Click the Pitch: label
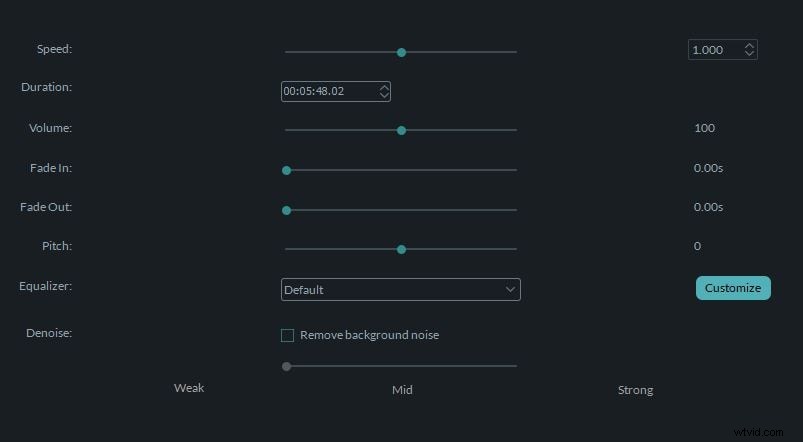803x442 pixels. [57, 246]
